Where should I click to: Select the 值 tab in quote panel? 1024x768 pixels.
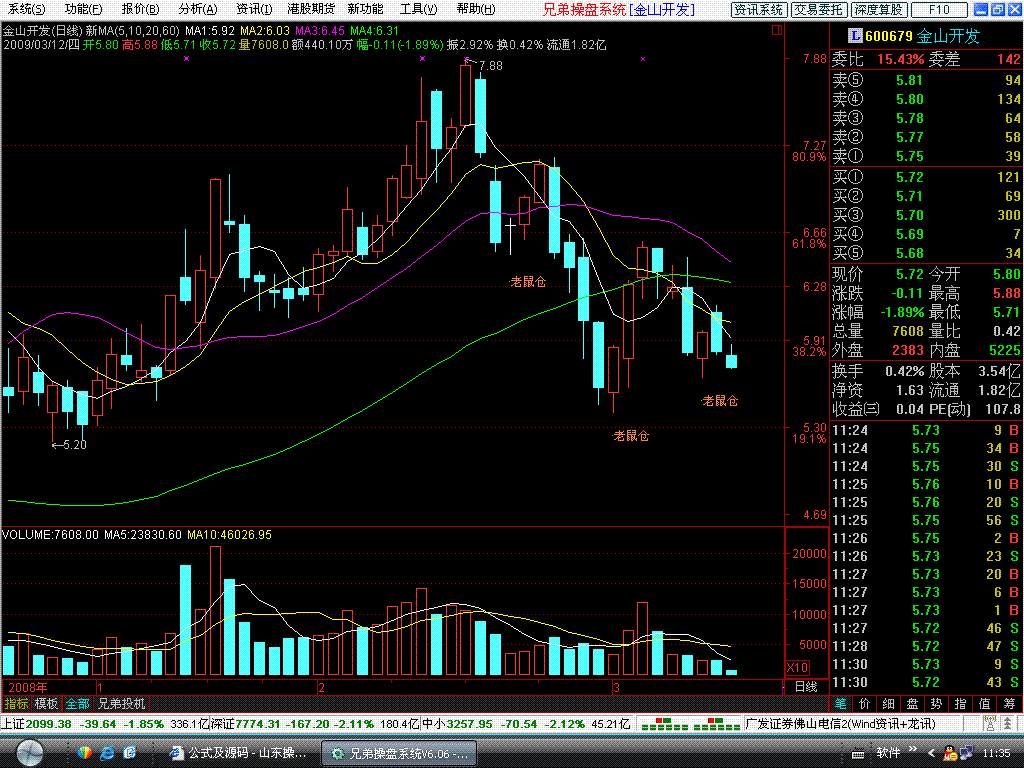985,703
